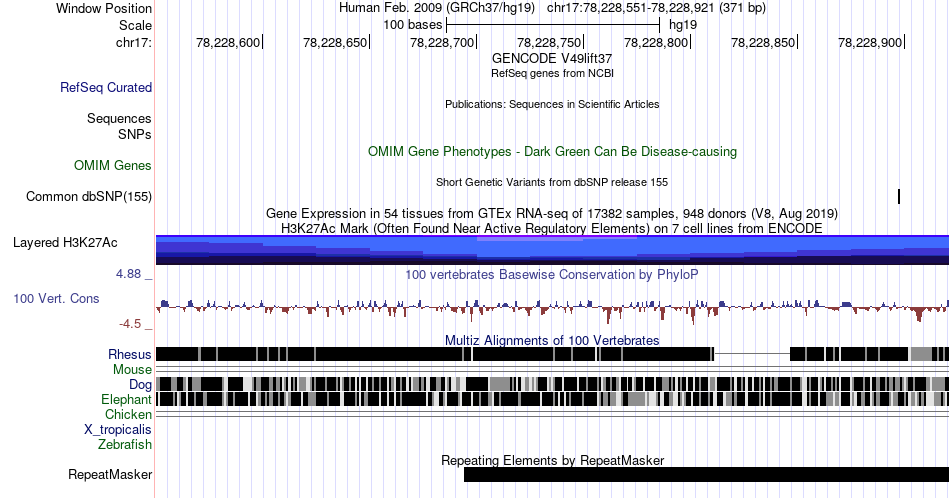
Task: Click the 4.88 conservation axis value
Action: click(x=128, y=274)
